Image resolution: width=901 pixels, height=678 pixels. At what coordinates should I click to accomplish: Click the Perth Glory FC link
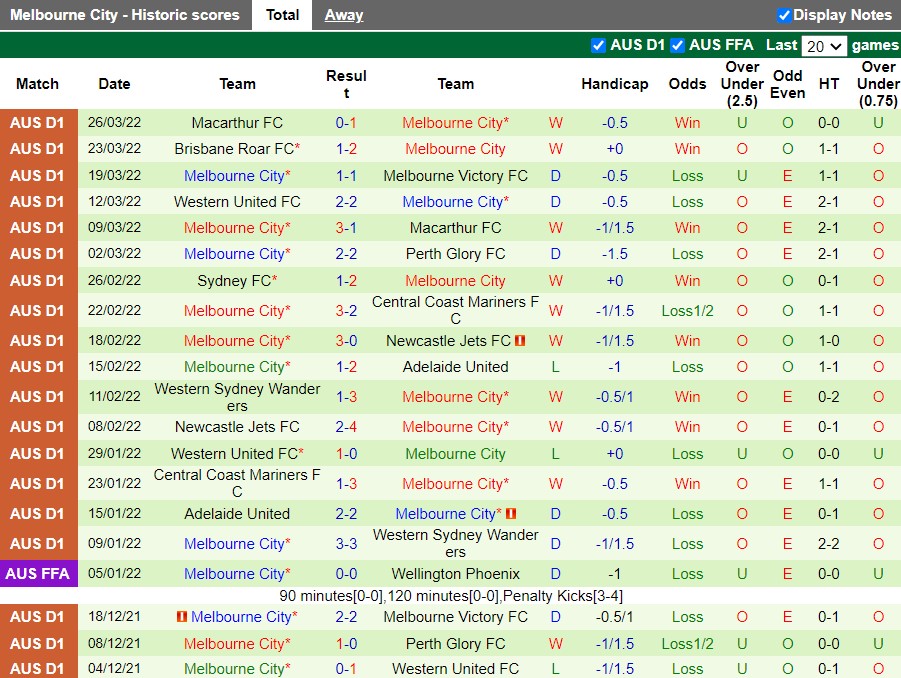coord(456,253)
